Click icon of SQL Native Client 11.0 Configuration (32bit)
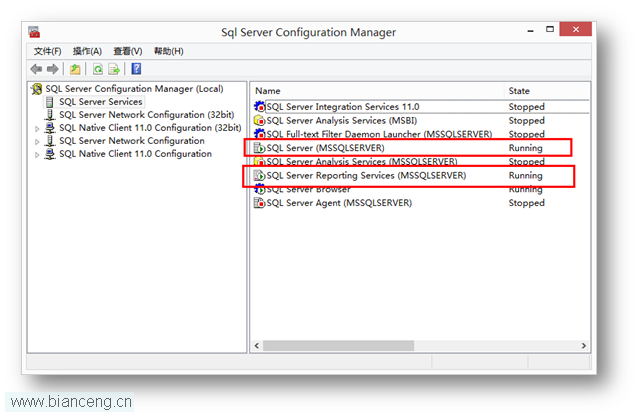This screenshot has height=417, width=639. coord(50,128)
